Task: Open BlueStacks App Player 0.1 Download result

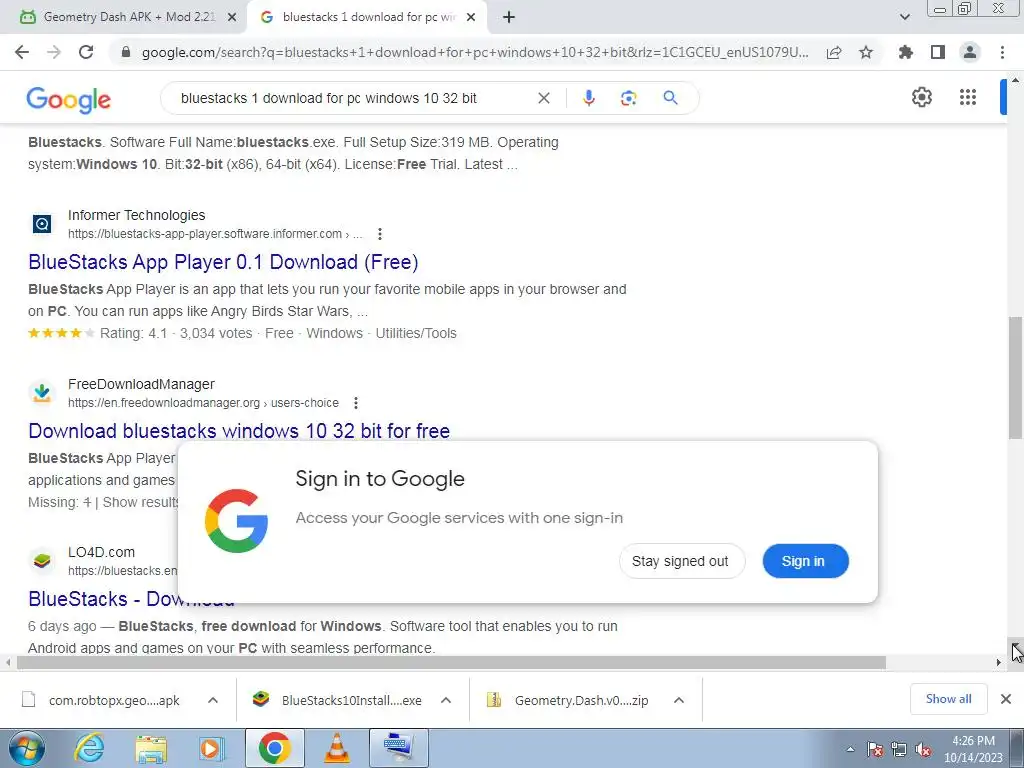Action: (223, 262)
